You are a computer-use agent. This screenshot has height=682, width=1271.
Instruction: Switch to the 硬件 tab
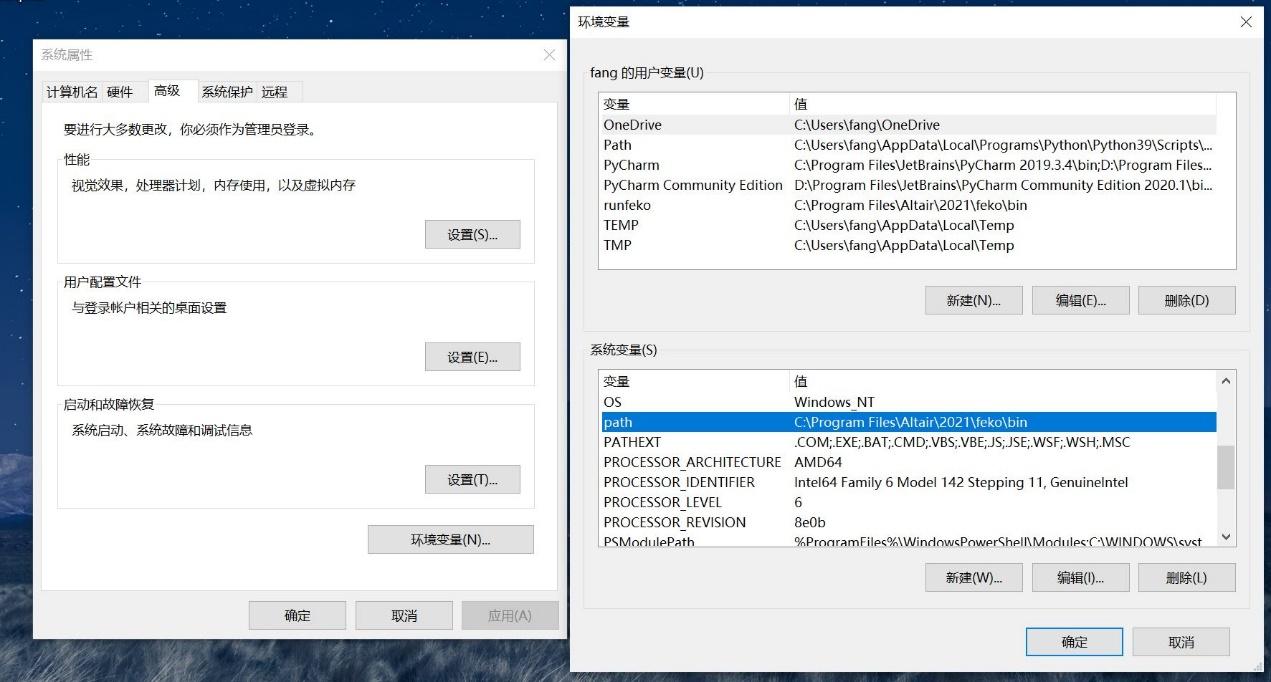121,91
